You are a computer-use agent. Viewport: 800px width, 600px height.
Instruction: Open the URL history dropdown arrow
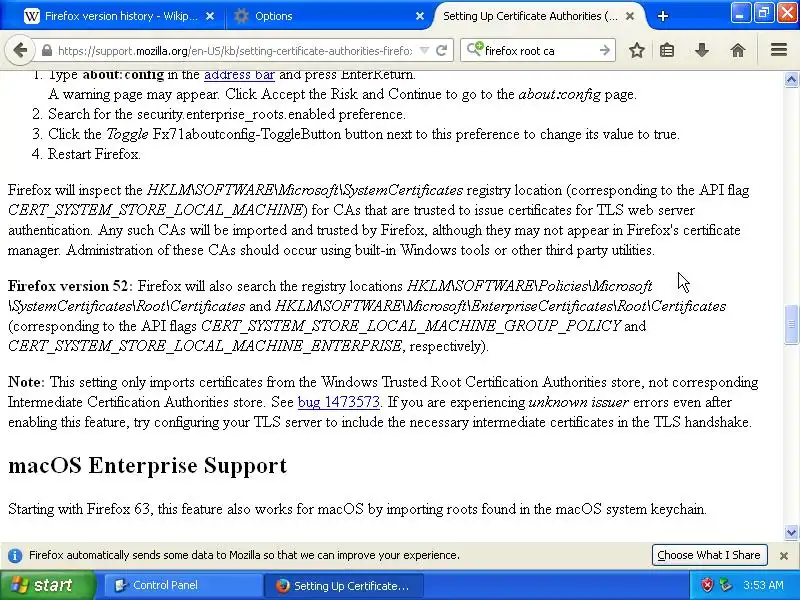(x=424, y=51)
